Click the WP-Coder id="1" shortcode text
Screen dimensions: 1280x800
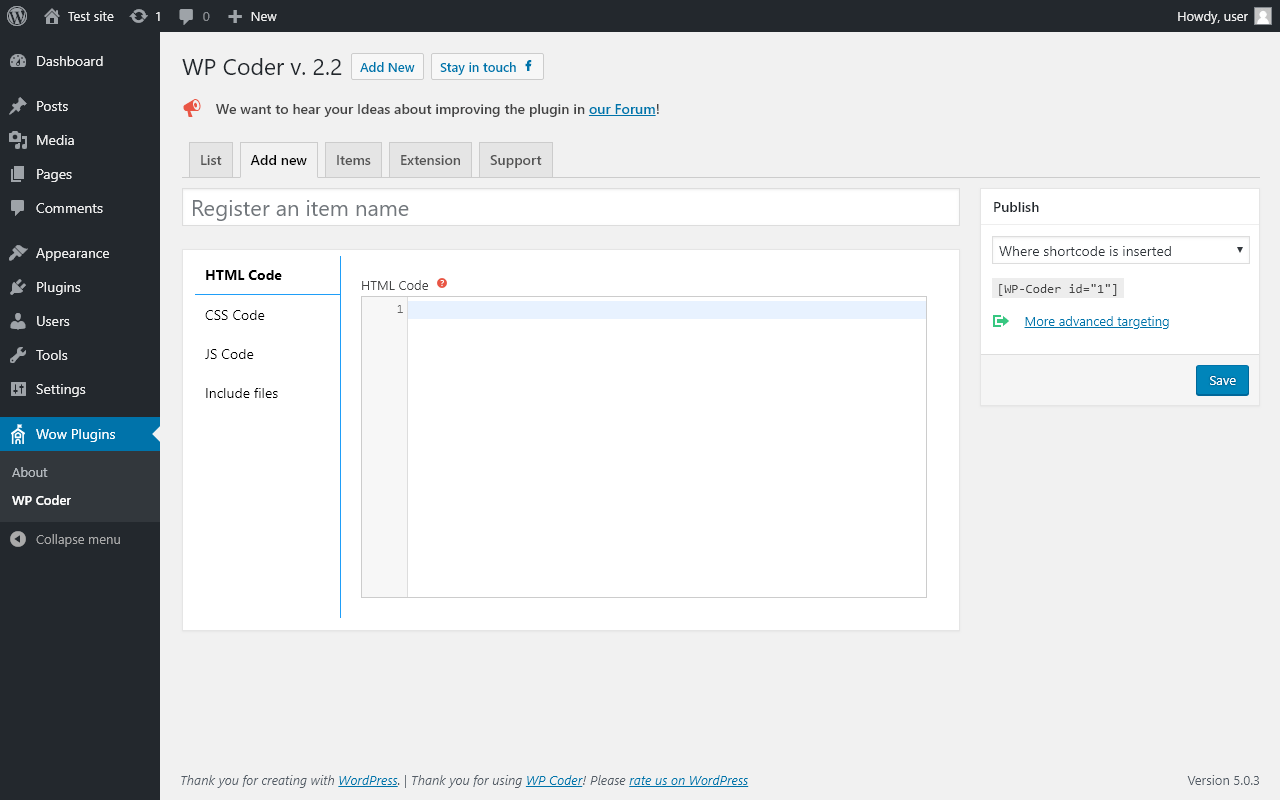(x=1058, y=289)
